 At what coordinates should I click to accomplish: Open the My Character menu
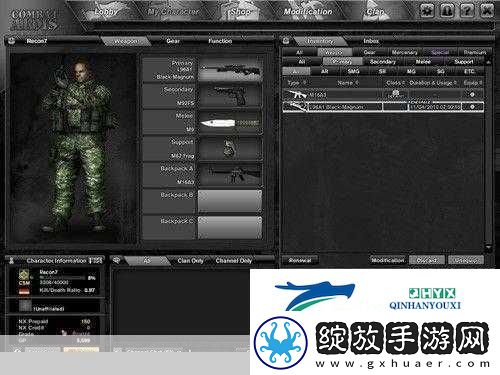click(173, 12)
